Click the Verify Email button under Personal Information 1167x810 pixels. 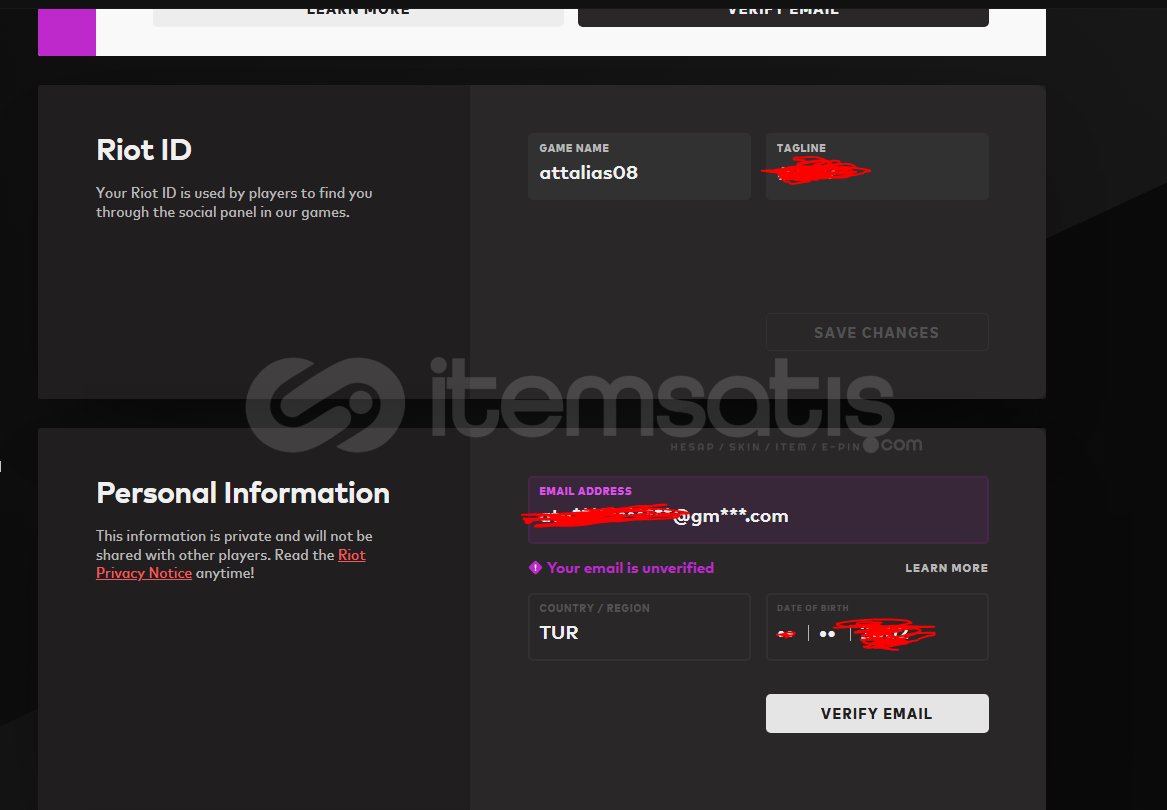point(877,713)
